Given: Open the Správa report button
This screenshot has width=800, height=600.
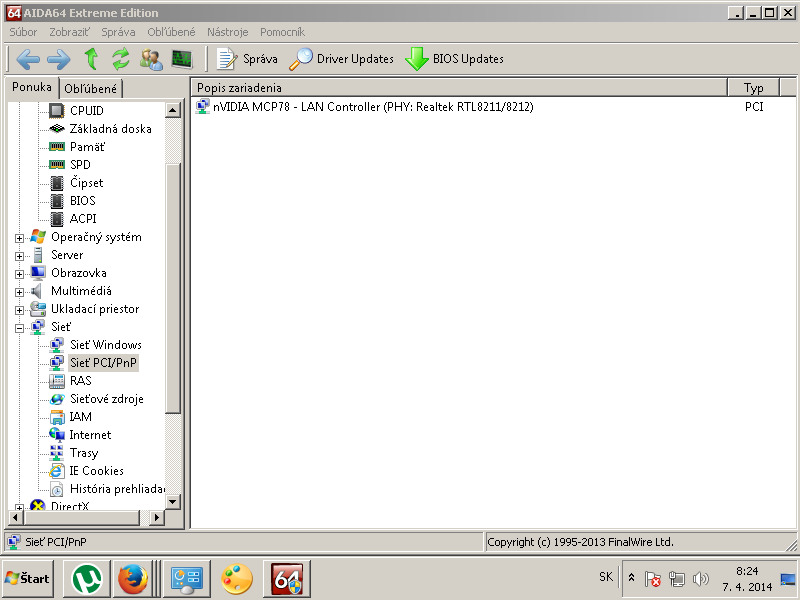Looking at the screenshot, I should tap(247, 59).
